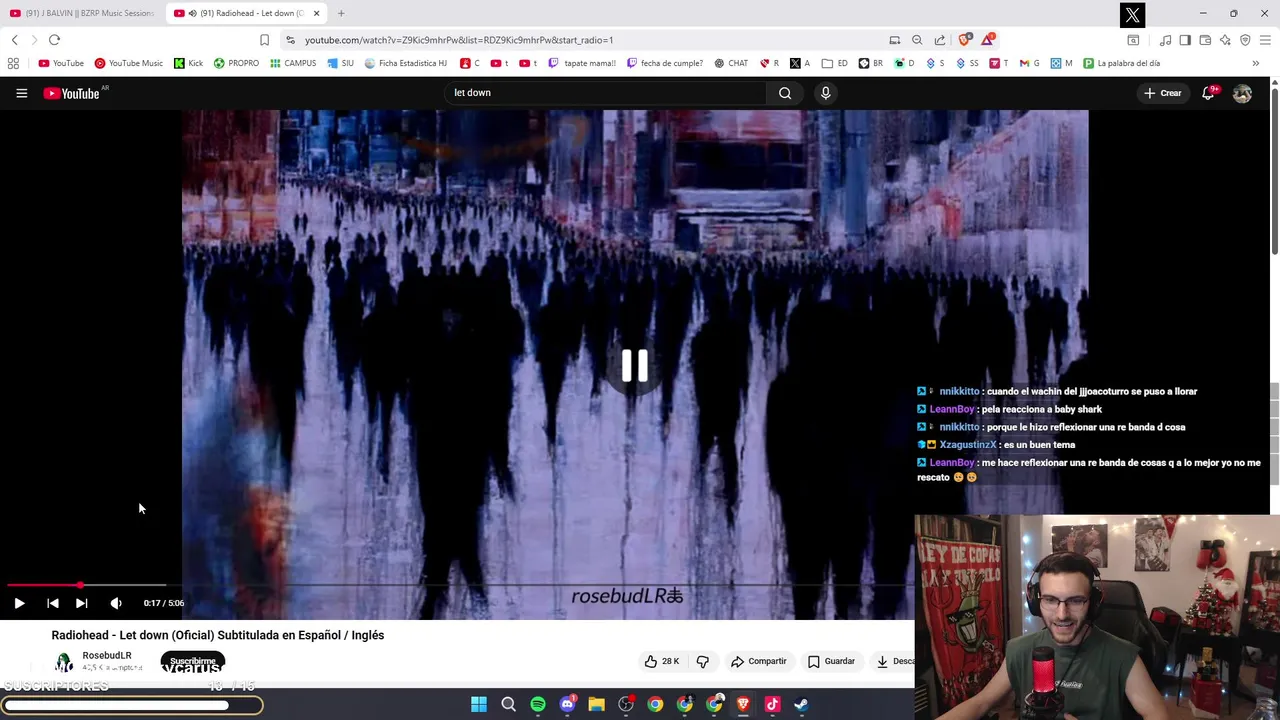Open the CAMPUS bookmark
Image resolution: width=1280 pixels, height=720 pixels.
[293, 63]
